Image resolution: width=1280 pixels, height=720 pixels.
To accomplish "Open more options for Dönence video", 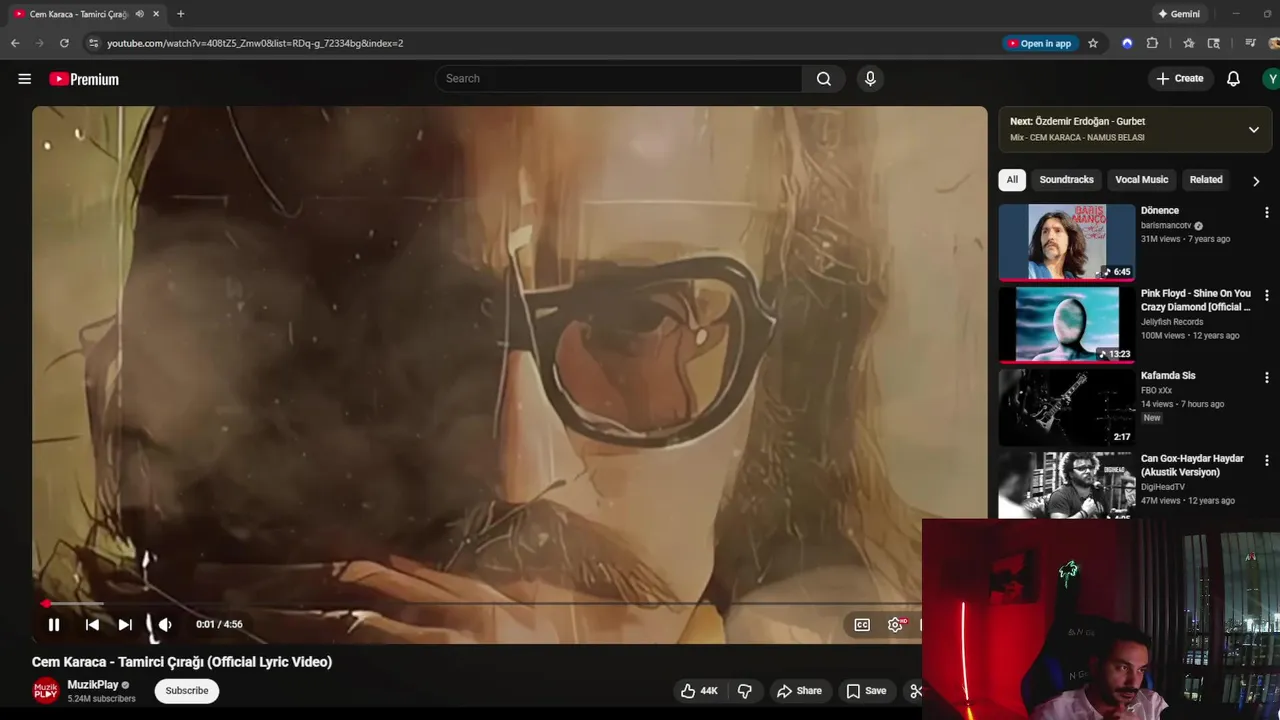I will click(x=1267, y=213).
